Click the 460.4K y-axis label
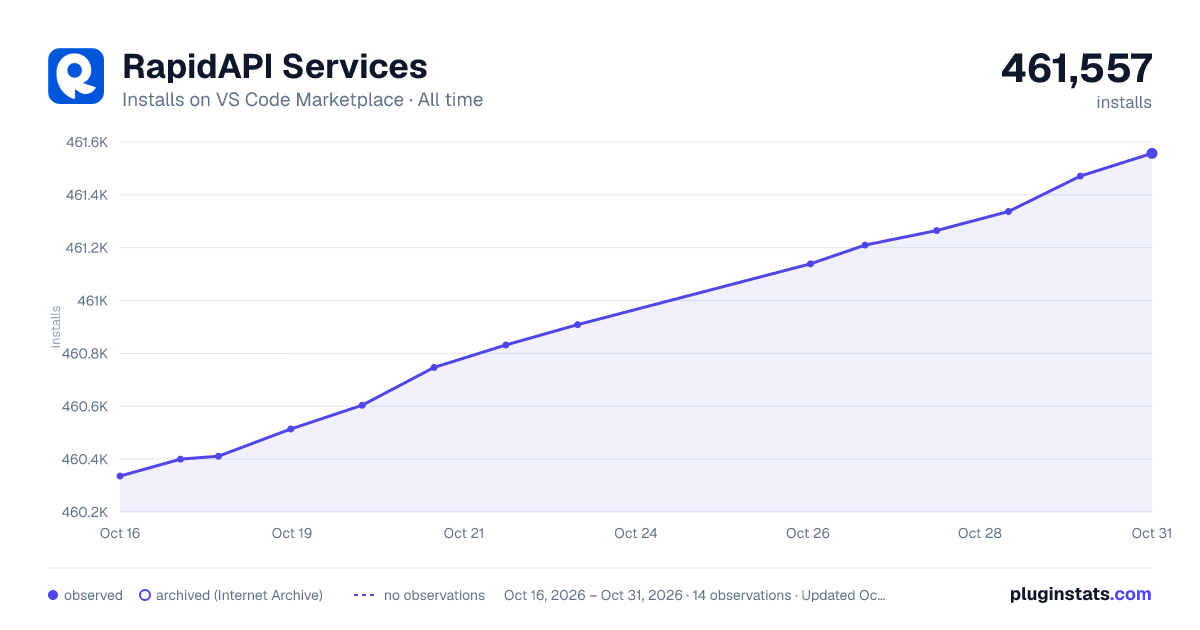Screen dimensions: 1200x630 (x=85, y=460)
